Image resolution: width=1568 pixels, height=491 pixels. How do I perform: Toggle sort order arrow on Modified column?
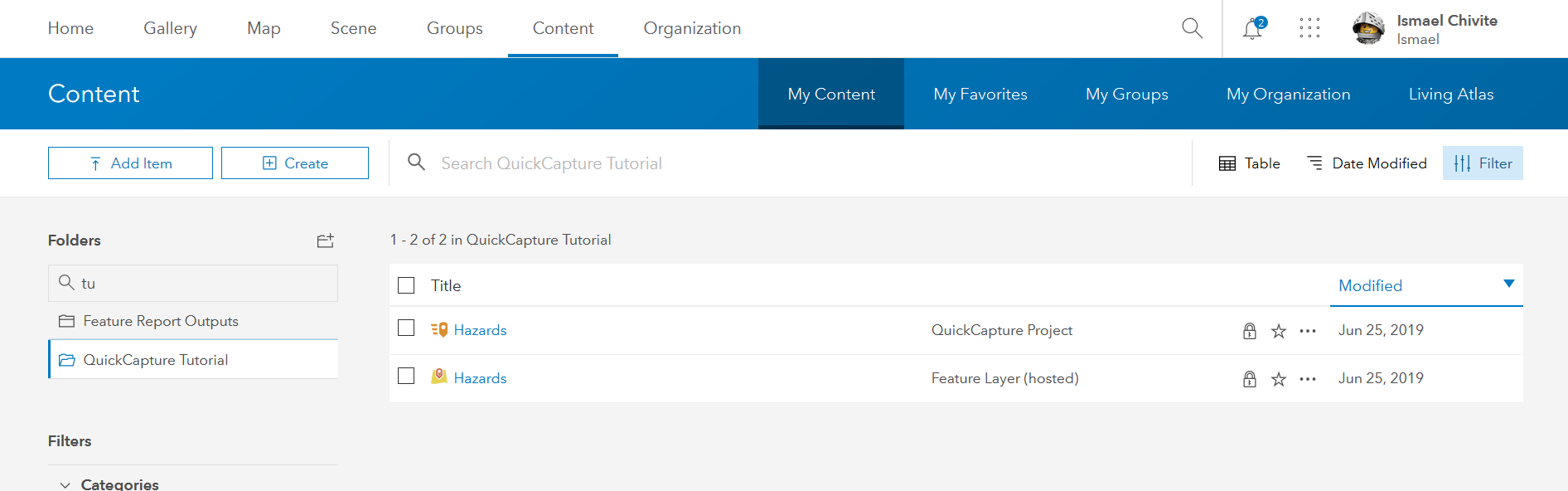click(1508, 284)
